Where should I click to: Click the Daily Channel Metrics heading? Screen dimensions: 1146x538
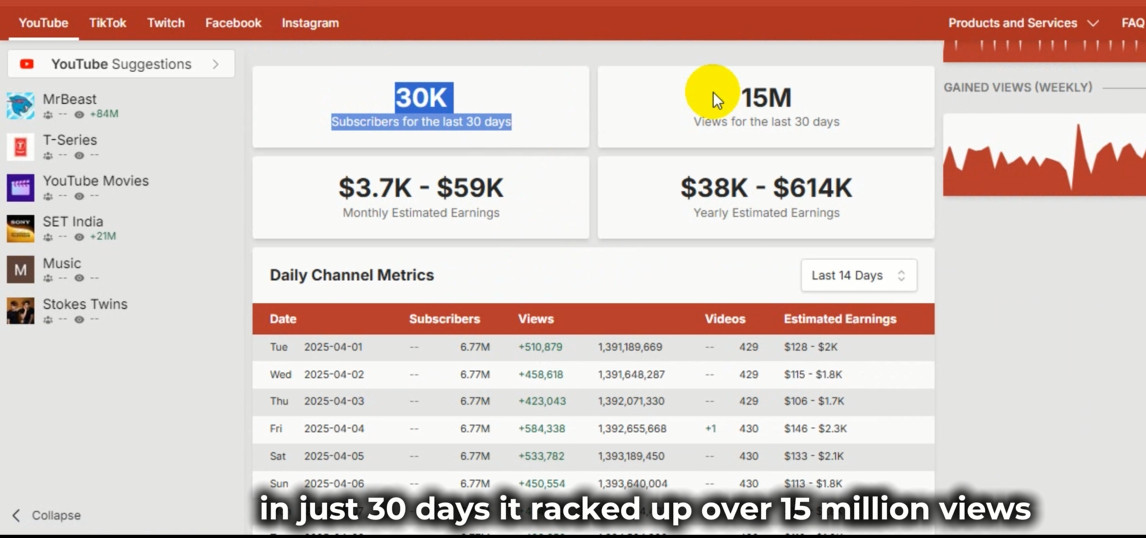[x=352, y=276]
